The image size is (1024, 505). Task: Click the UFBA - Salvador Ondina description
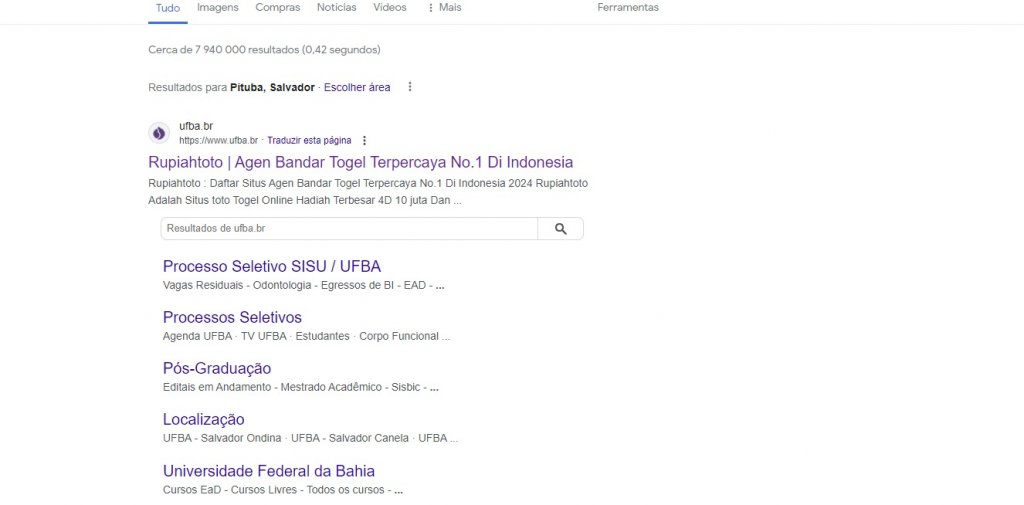click(x=310, y=438)
